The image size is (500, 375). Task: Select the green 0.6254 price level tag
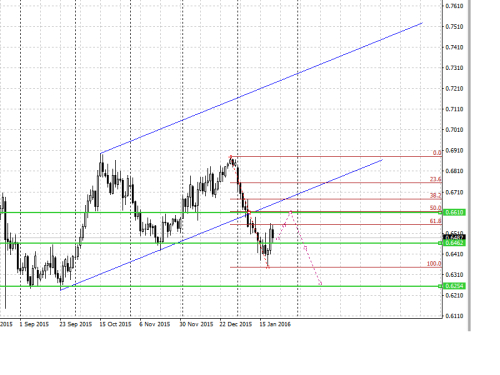click(454, 286)
